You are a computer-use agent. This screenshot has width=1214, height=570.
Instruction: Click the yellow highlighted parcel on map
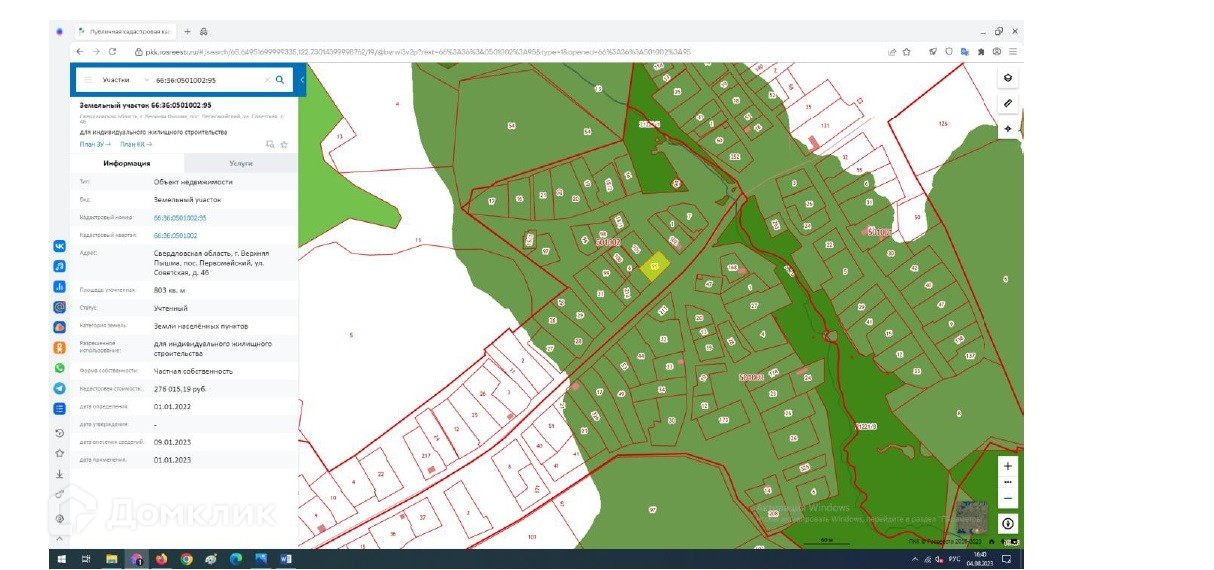(x=654, y=266)
